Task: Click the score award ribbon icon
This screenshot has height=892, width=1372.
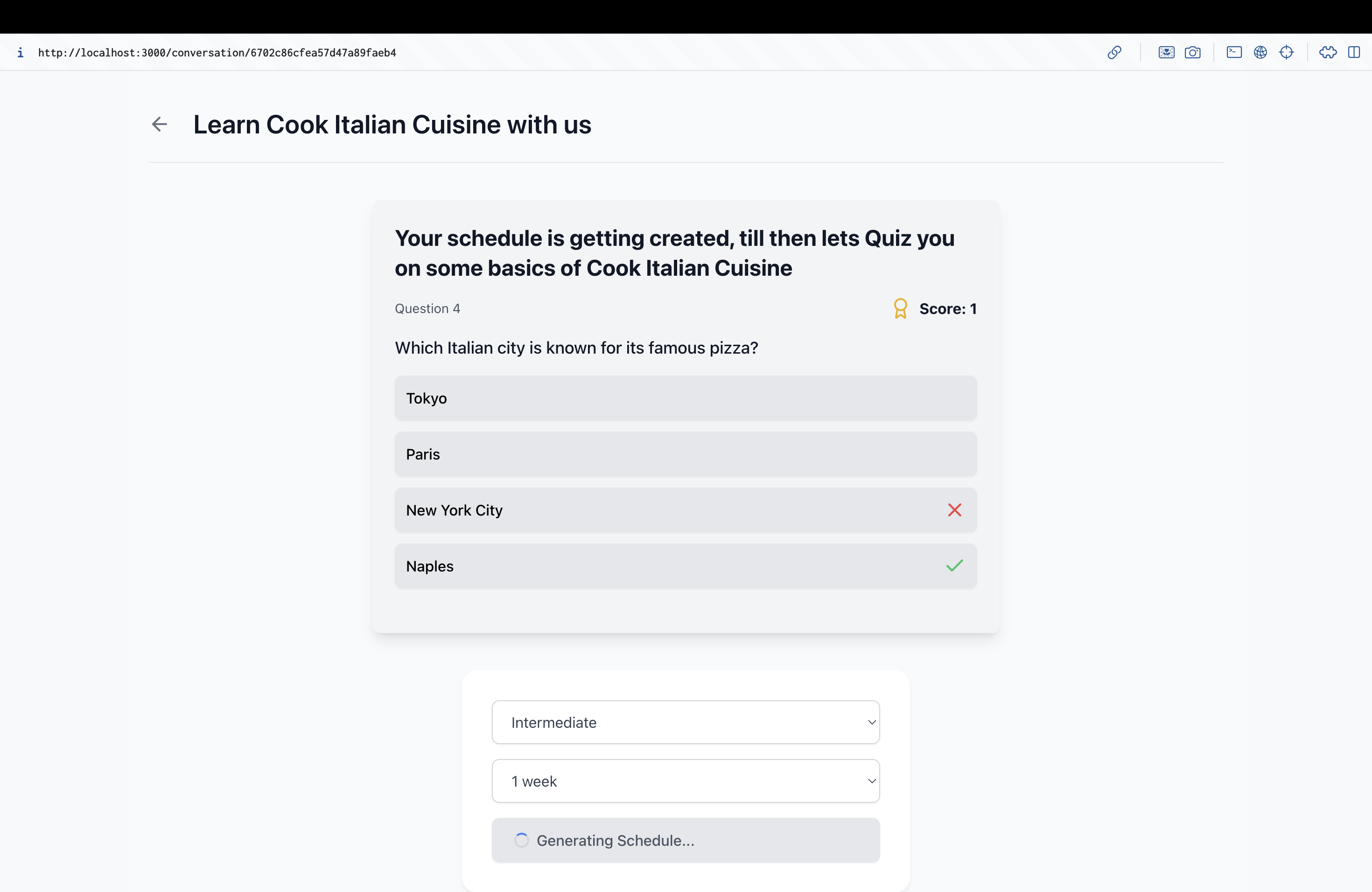Action: [x=900, y=308]
